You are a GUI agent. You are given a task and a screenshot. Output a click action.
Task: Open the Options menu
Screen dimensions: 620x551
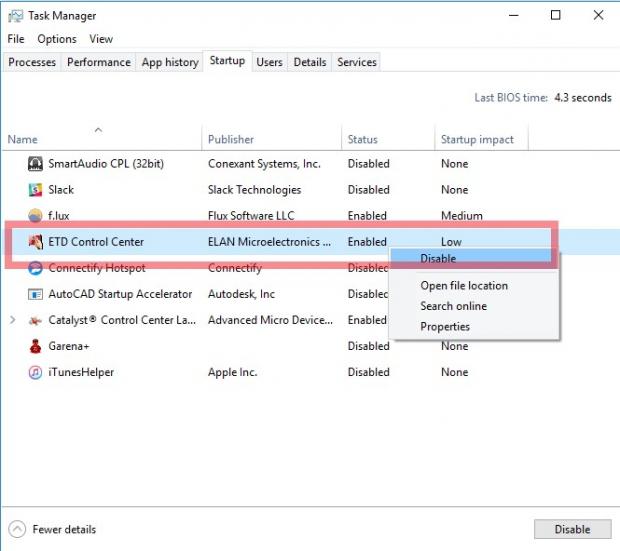click(57, 39)
